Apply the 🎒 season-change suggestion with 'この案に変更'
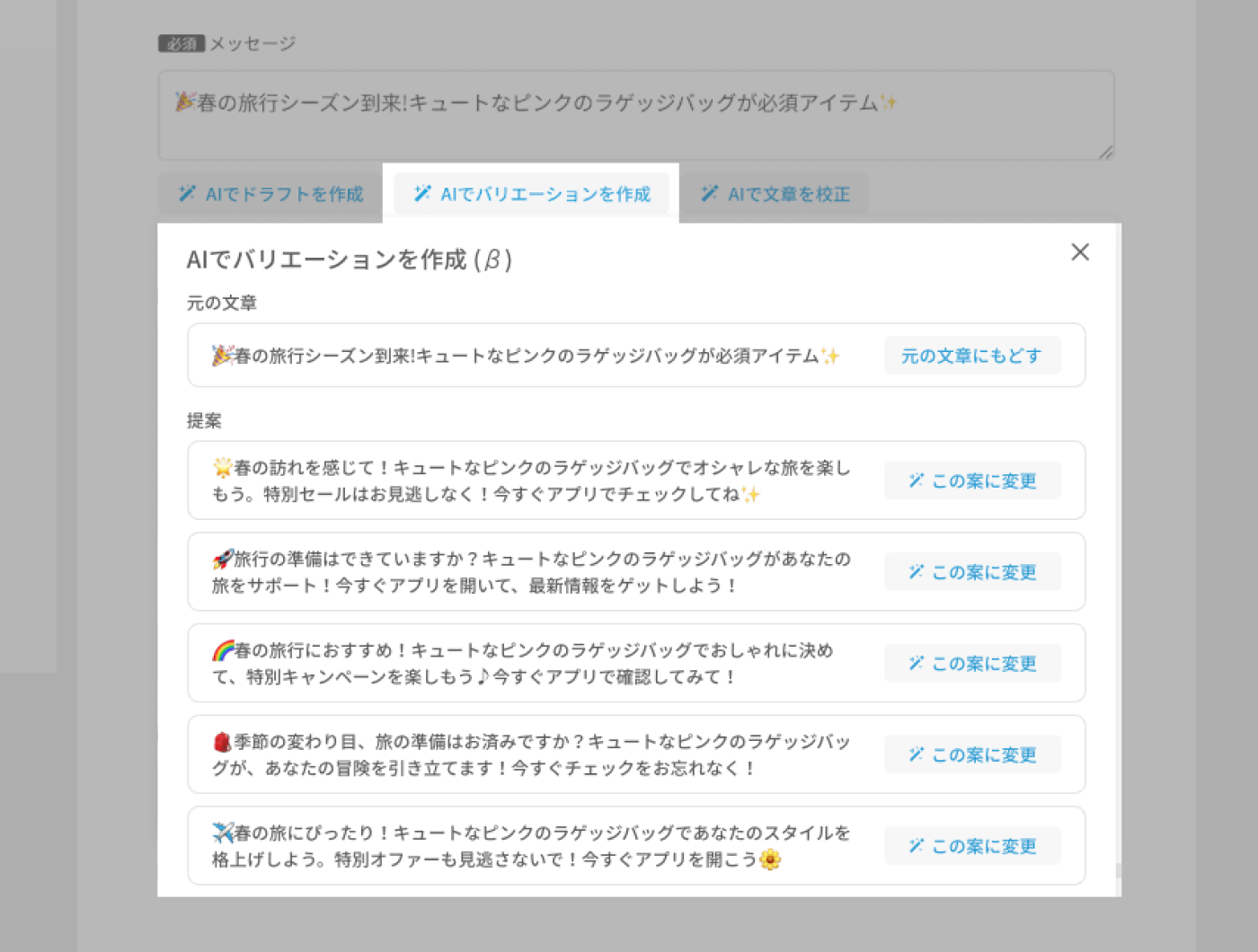The width and height of the screenshot is (1258, 952). (x=972, y=754)
